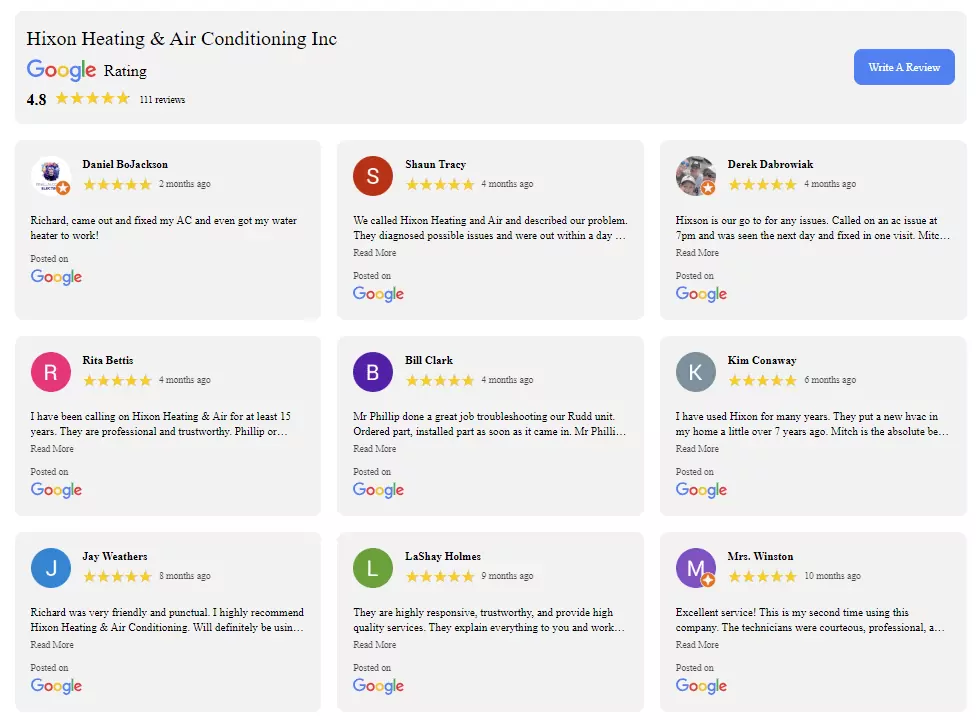Open Read More on Jay Weathers's review
Image resolution: width=980 pixels, height=720 pixels.
52,645
